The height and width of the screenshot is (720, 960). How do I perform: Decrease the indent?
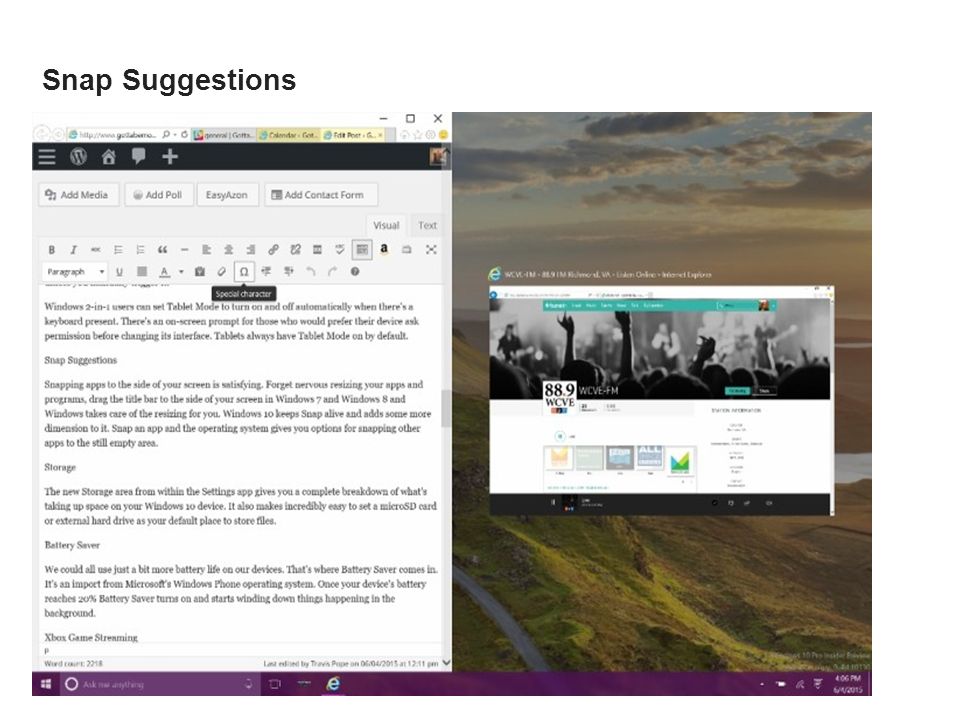(266, 272)
